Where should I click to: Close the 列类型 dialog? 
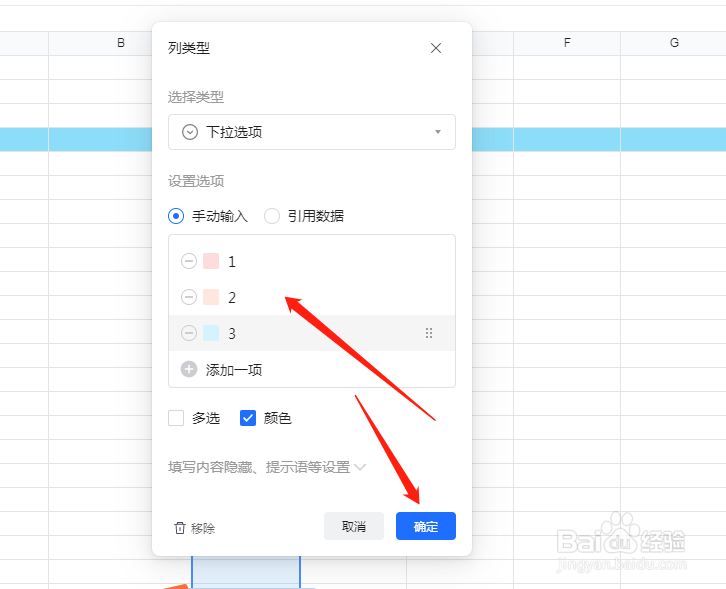436,48
